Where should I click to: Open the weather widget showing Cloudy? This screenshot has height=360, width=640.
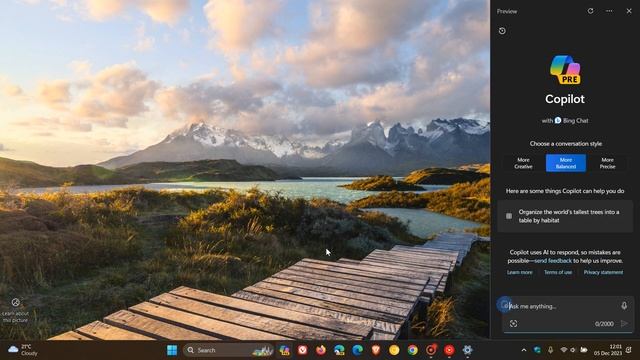pyautogui.click(x=23, y=350)
